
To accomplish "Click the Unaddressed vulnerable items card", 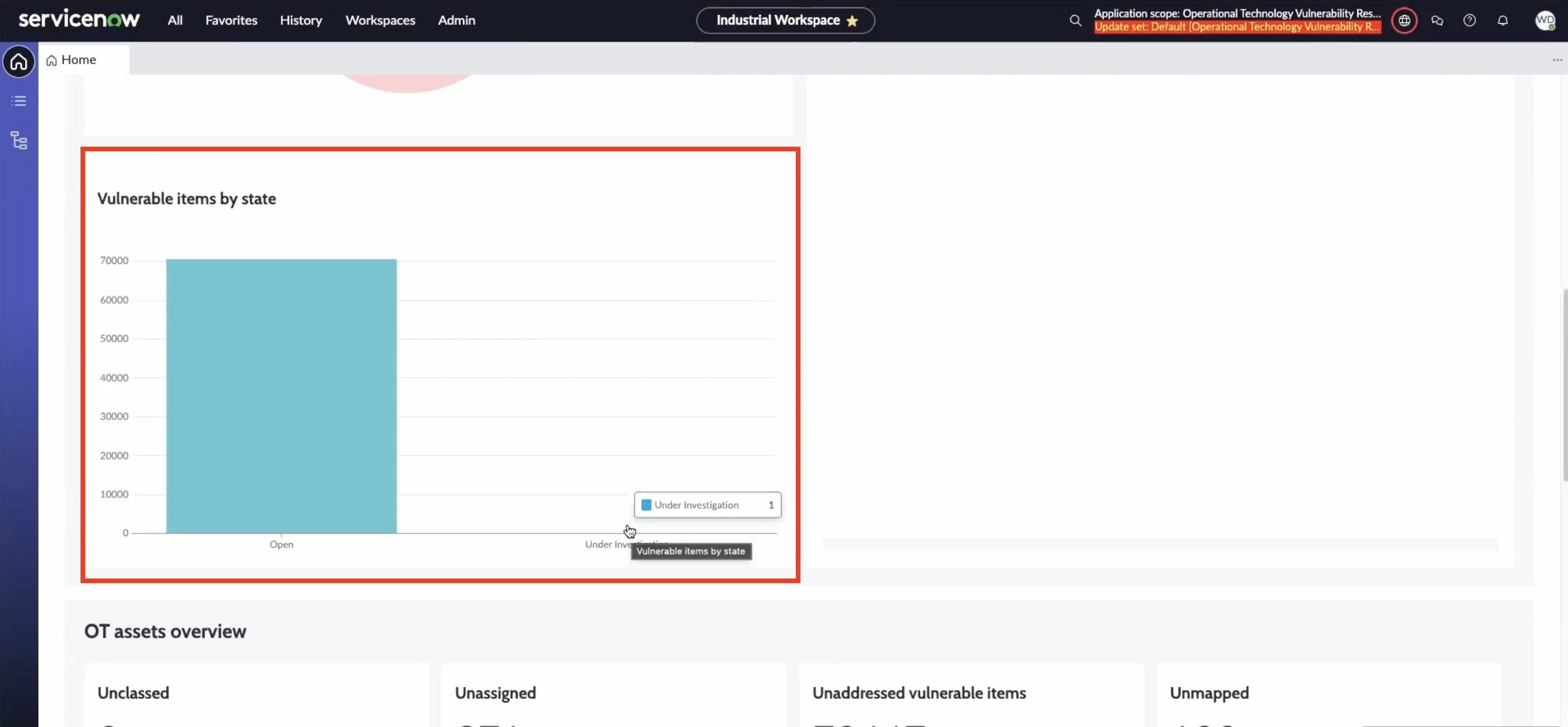I will tap(919, 693).
